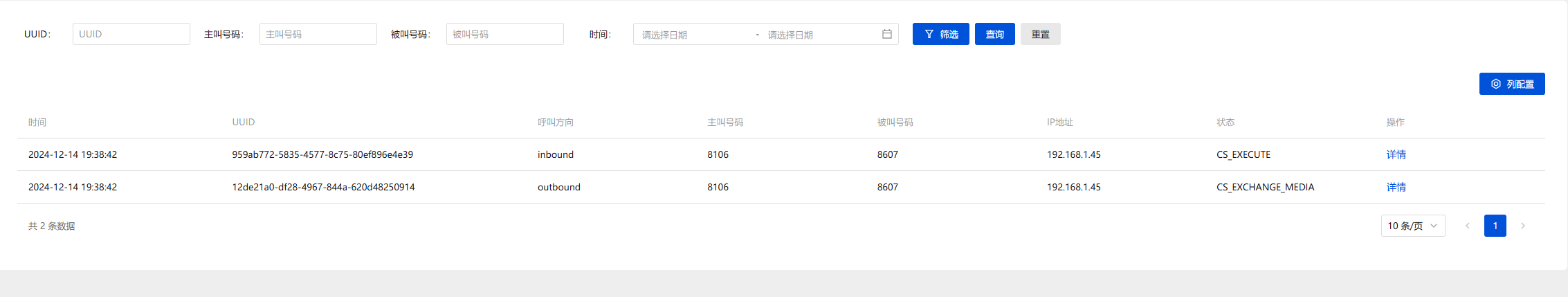Open 详情 for the outbound call row
Image resolution: width=1568 pixels, height=297 pixels.
1396,187
